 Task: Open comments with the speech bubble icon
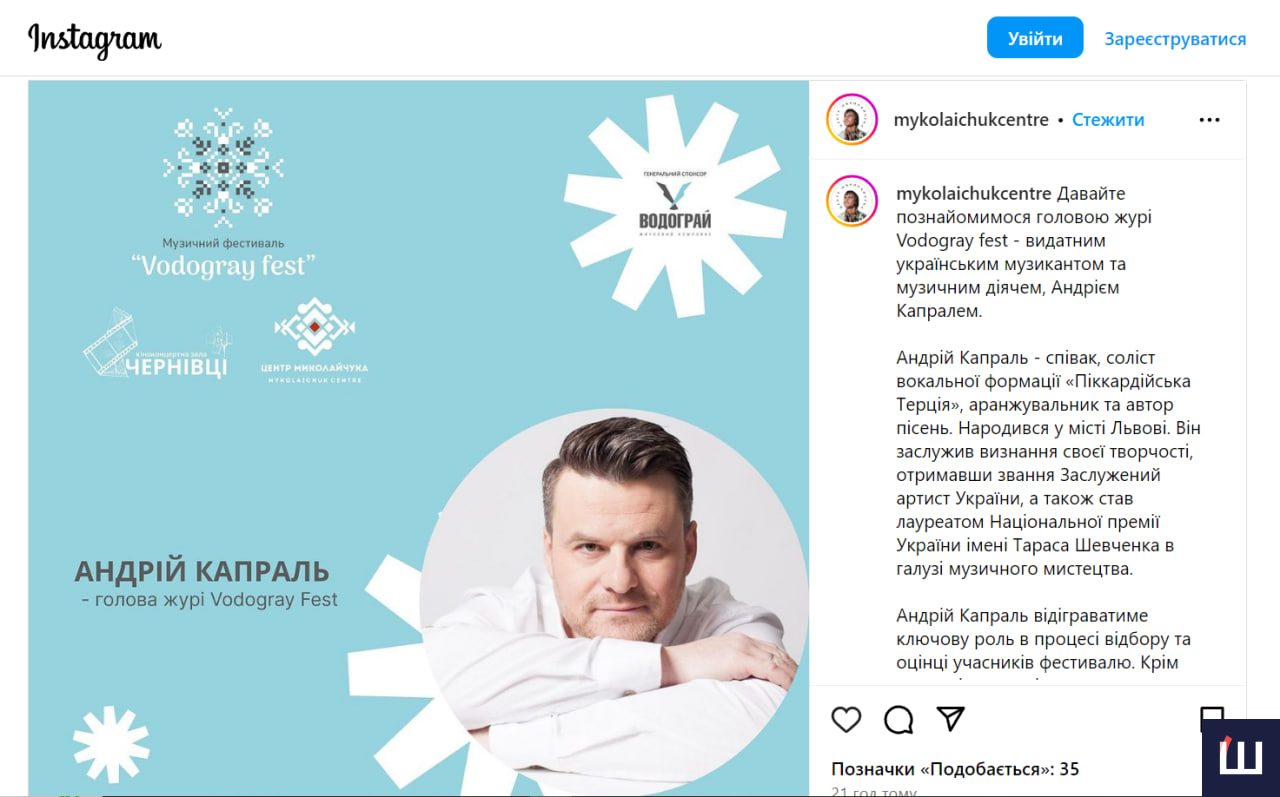click(899, 719)
